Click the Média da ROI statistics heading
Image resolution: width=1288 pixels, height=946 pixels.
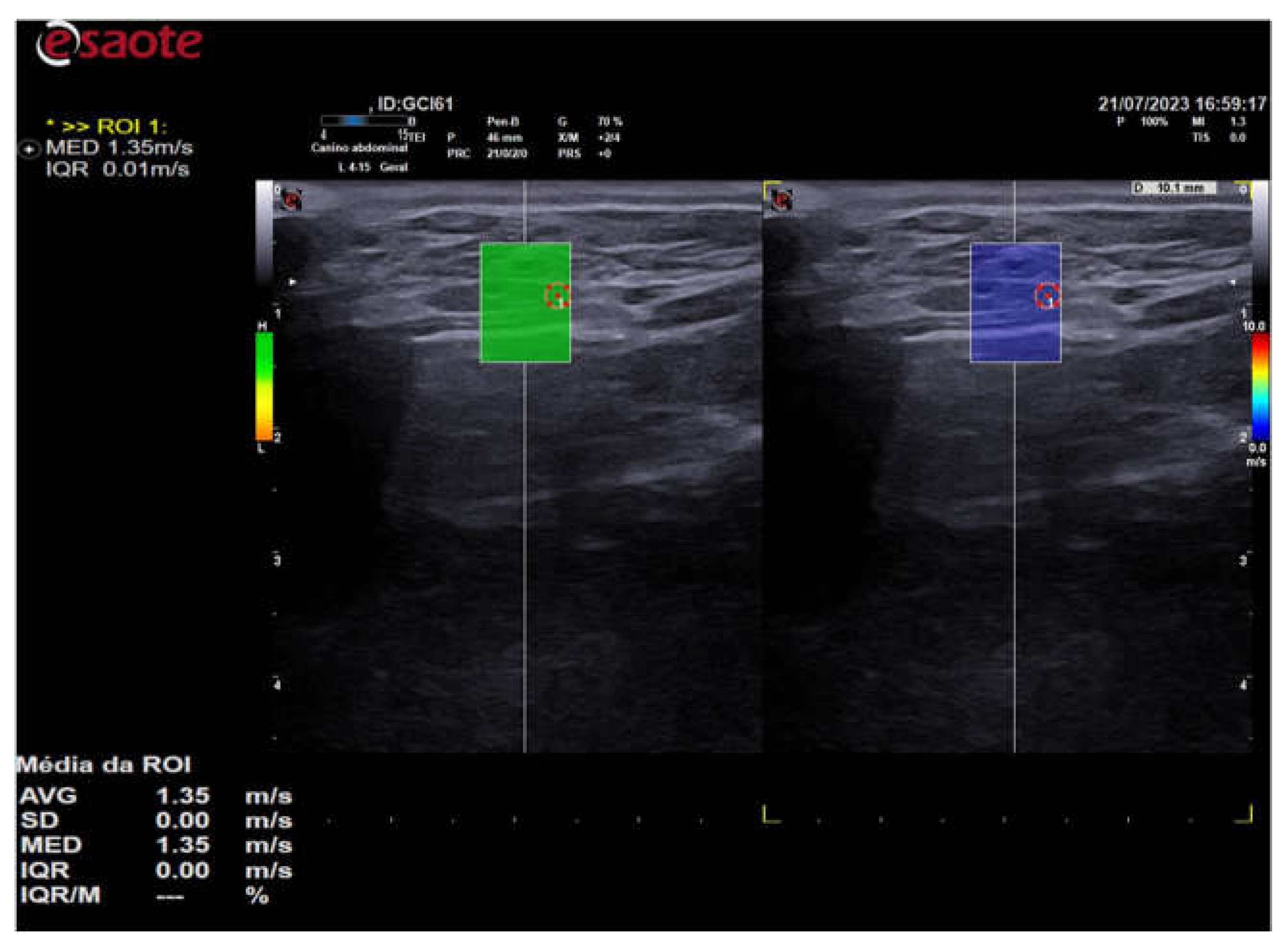click(x=103, y=765)
